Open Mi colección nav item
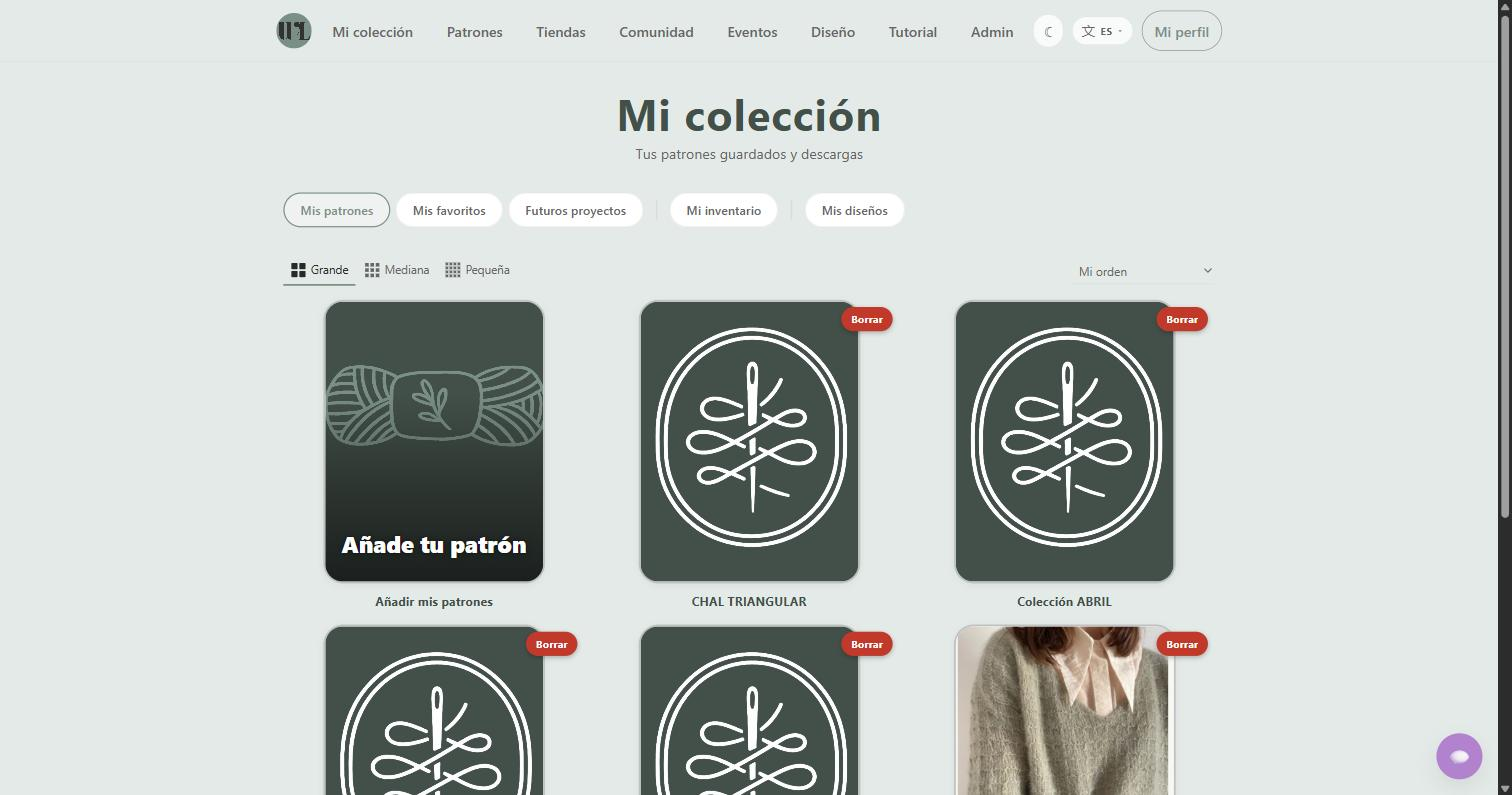The height and width of the screenshot is (795, 1512). (x=373, y=32)
